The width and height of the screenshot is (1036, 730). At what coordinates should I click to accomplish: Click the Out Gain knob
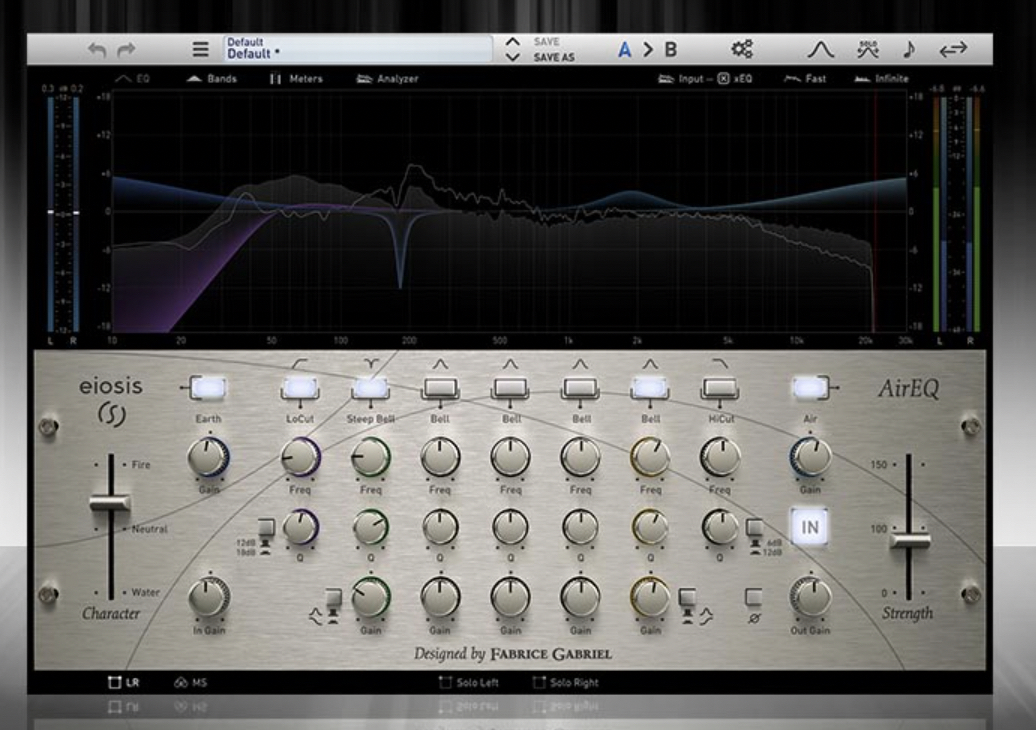click(810, 597)
